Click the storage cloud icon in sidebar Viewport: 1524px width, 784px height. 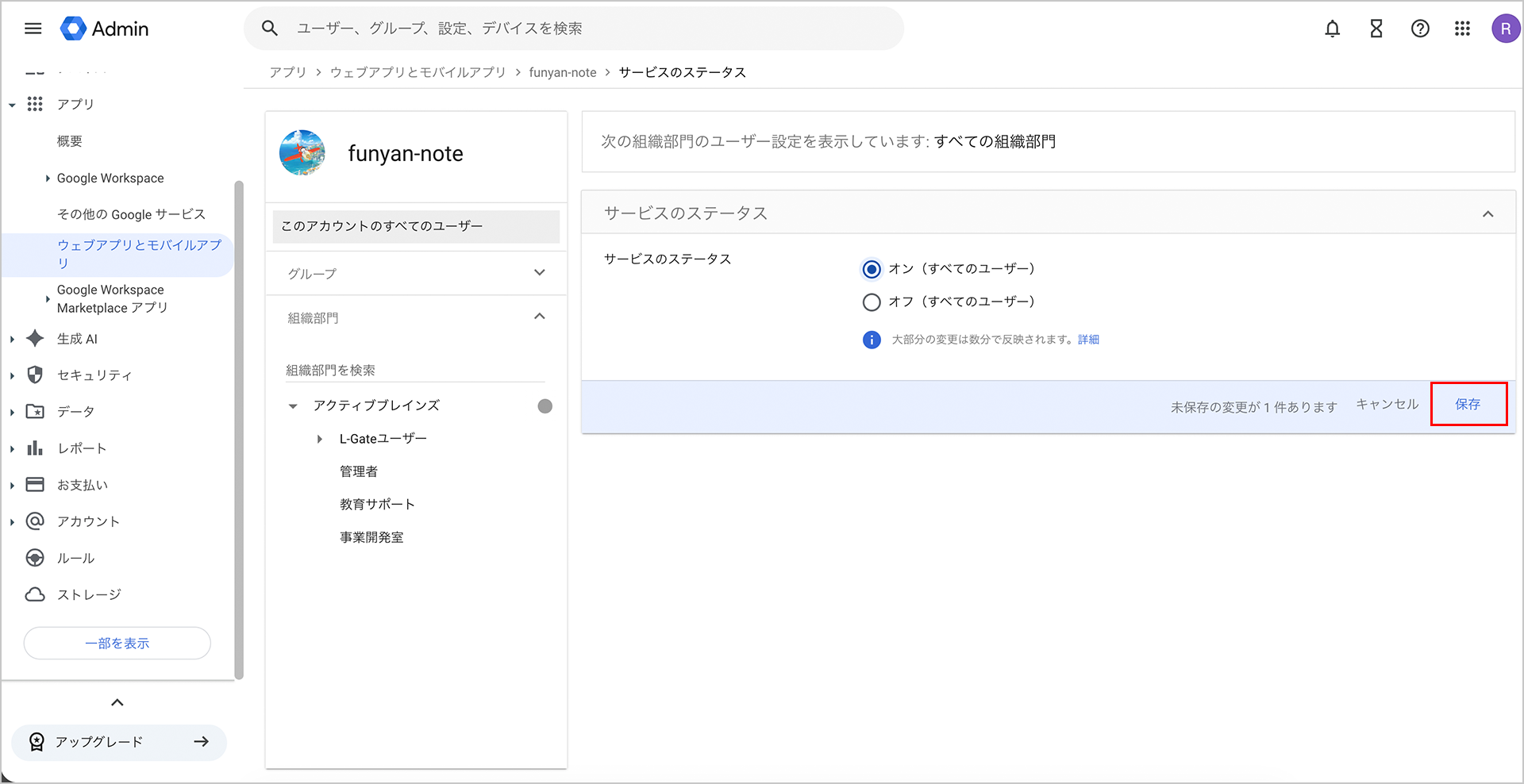35,594
